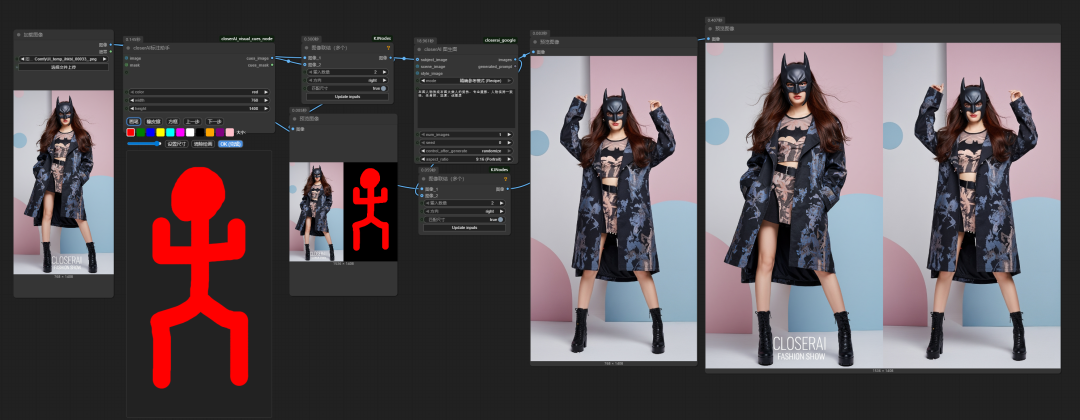Pick the white color swatch

(190, 132)
